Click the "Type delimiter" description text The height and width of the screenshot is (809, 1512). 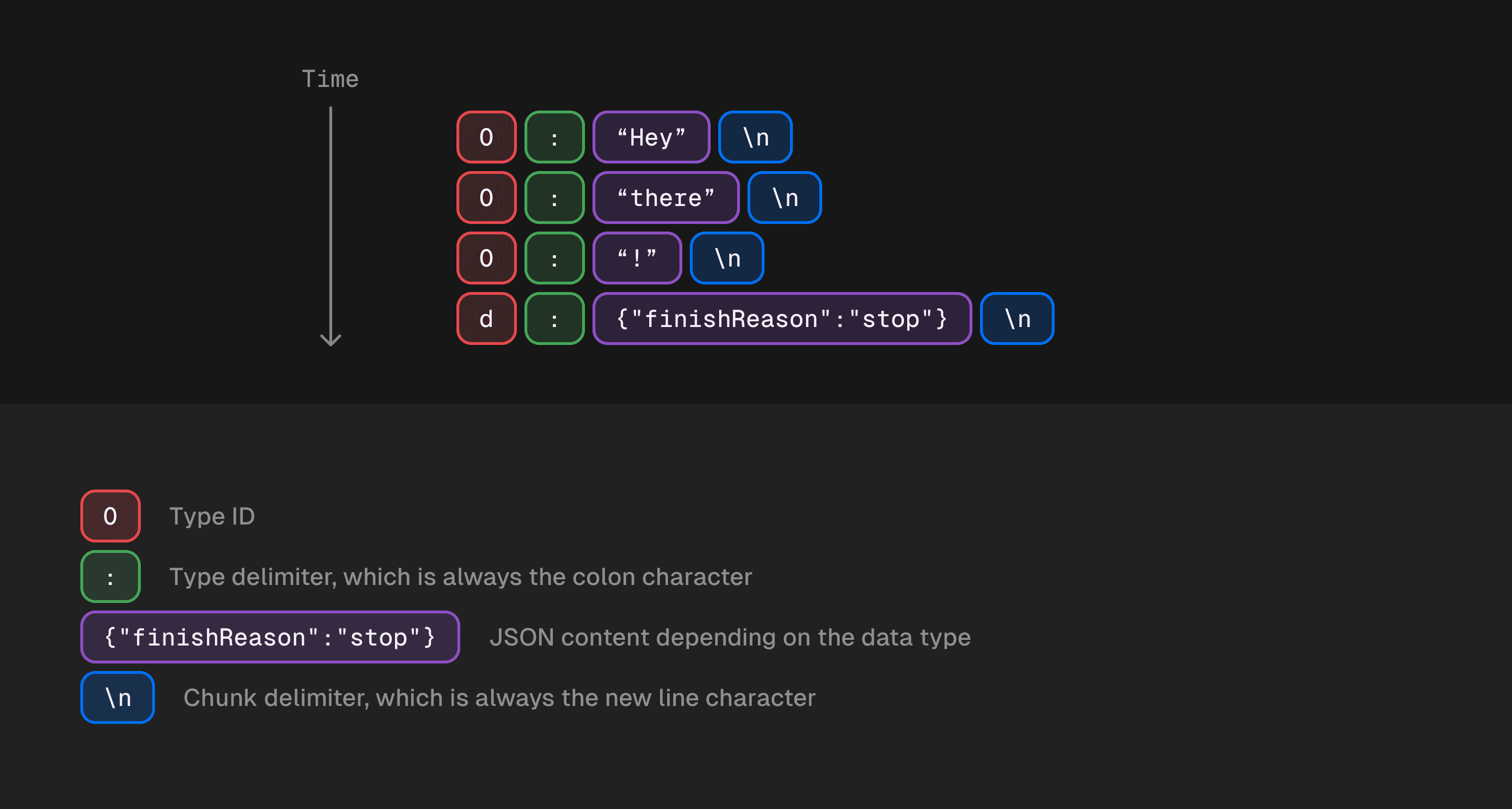click(x=460, y=577)
